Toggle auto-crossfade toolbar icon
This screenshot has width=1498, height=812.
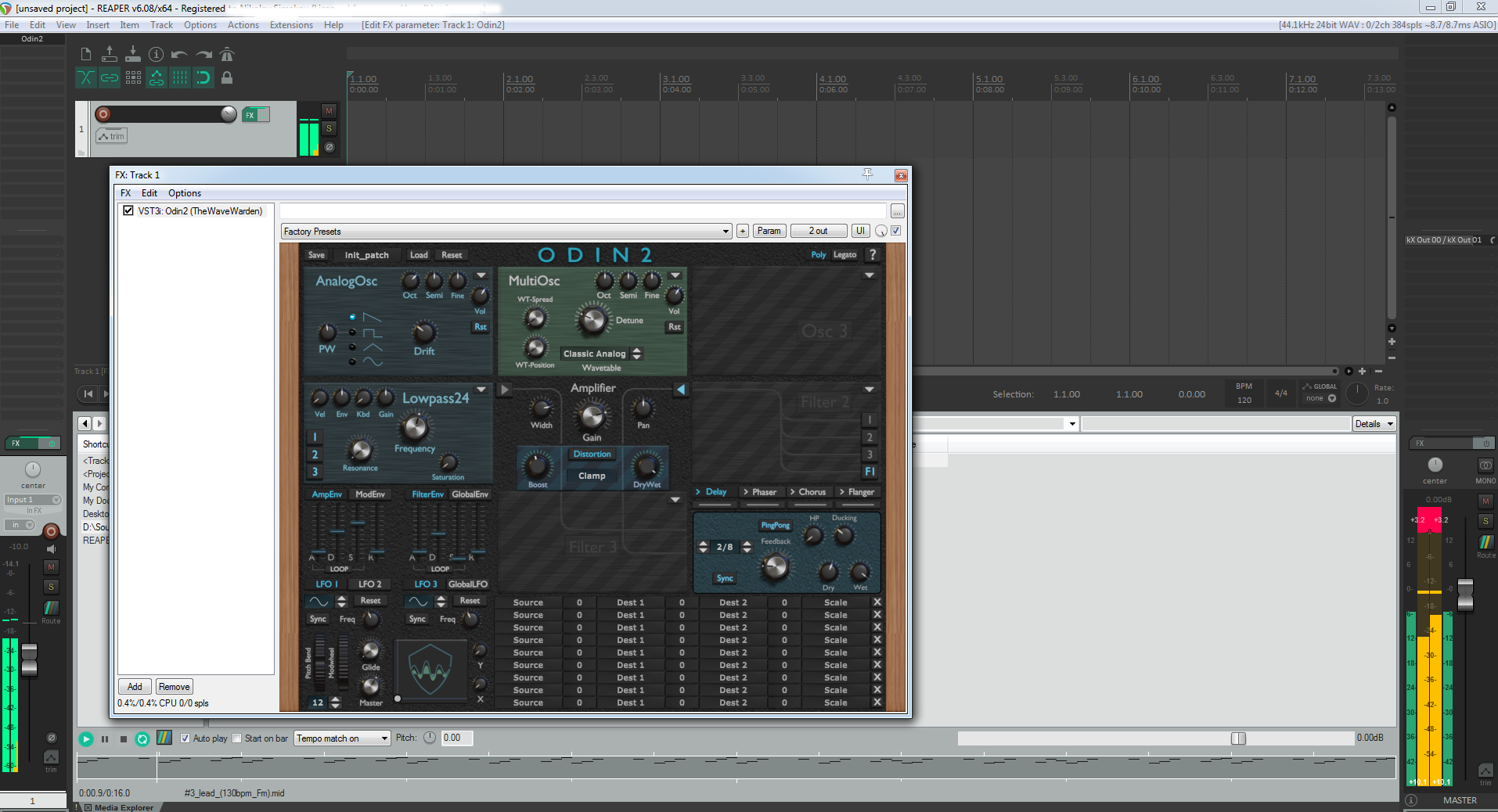(86, 77)
